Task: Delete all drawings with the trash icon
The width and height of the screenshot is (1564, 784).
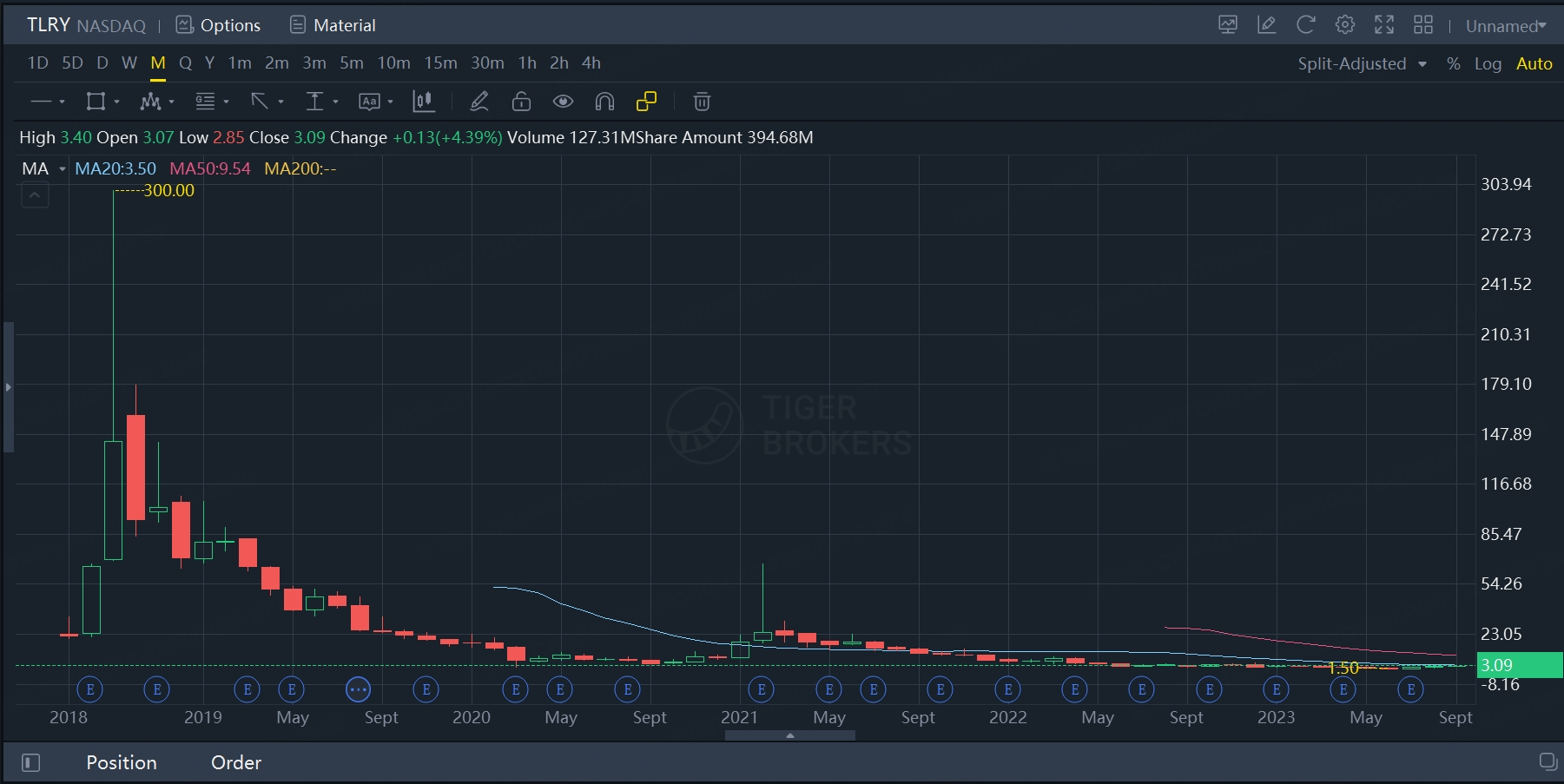Action: pos(702,102)
